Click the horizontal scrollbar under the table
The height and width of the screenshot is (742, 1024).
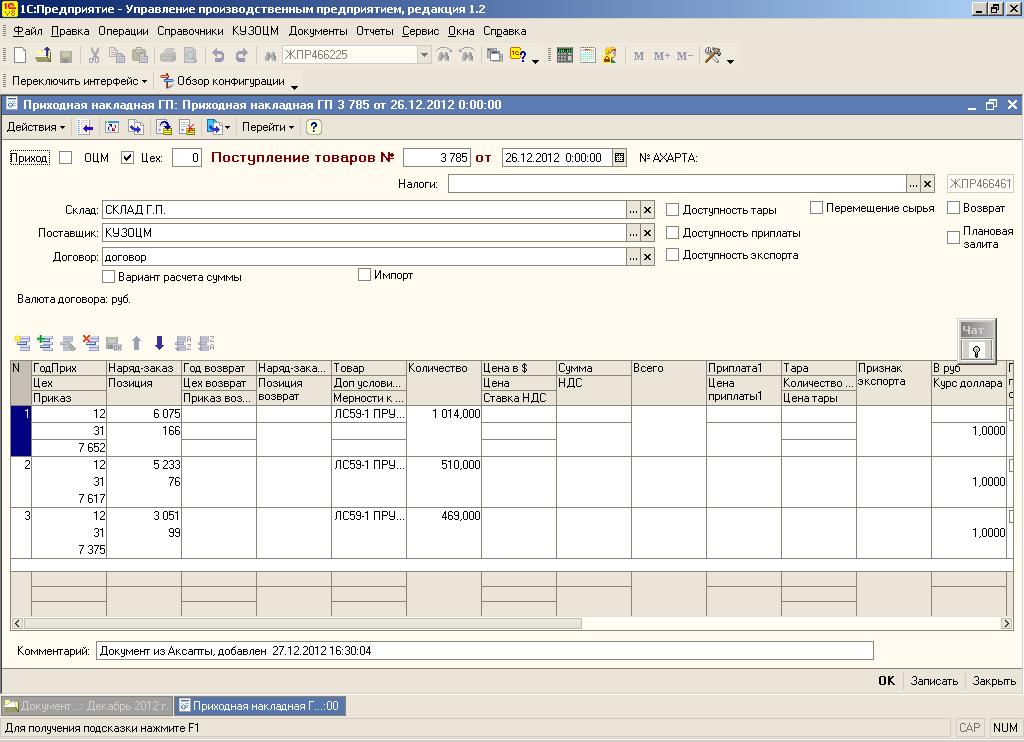click(300, 623)
